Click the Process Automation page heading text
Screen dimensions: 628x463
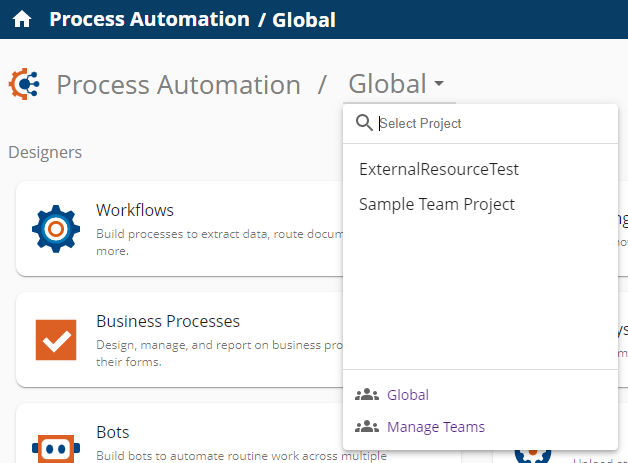178,85
